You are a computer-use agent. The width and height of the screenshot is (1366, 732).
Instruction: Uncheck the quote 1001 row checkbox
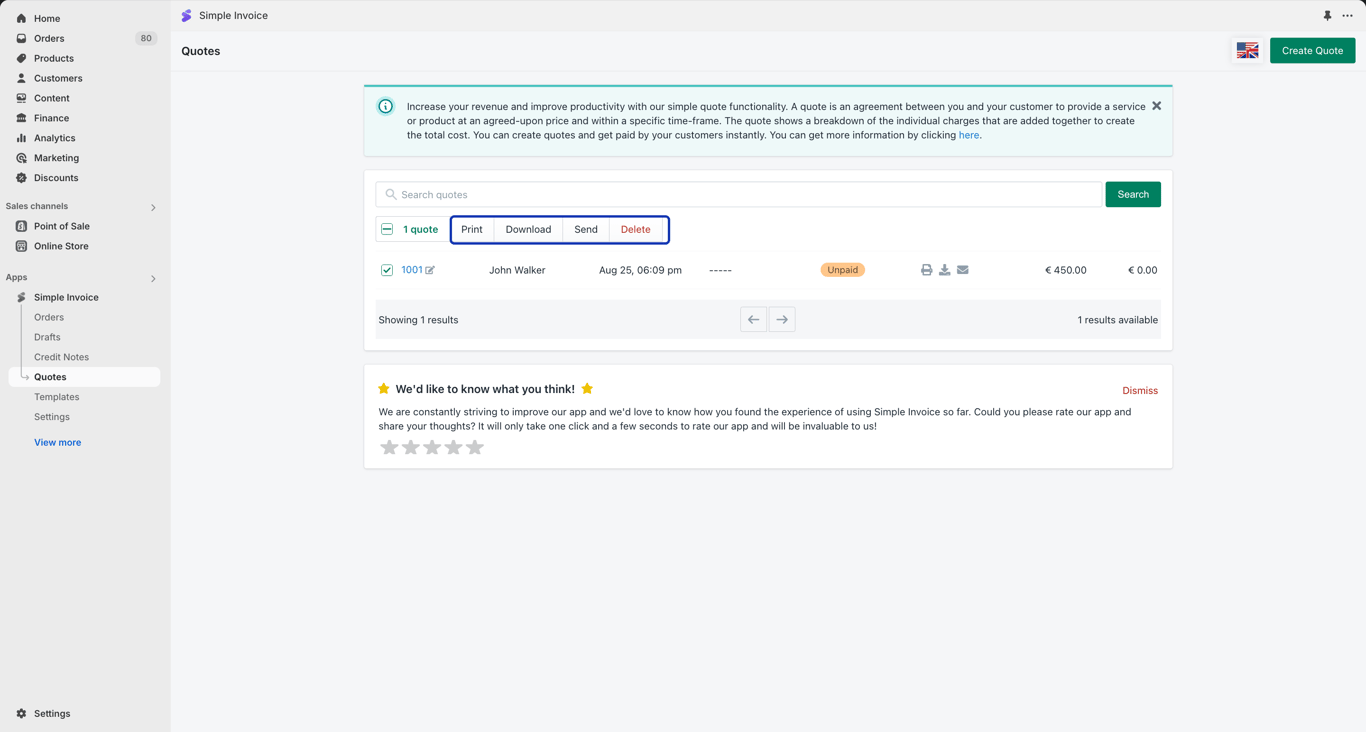point(387,270)
